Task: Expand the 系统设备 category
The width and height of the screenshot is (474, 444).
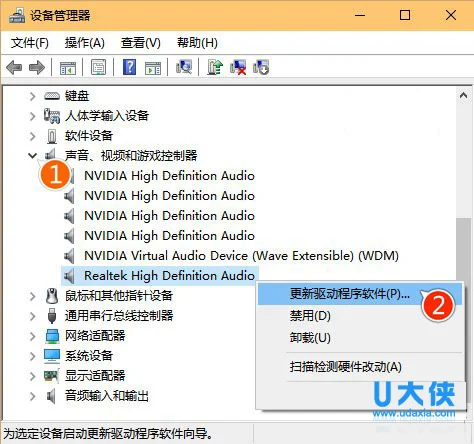Action: pos(32,356)
